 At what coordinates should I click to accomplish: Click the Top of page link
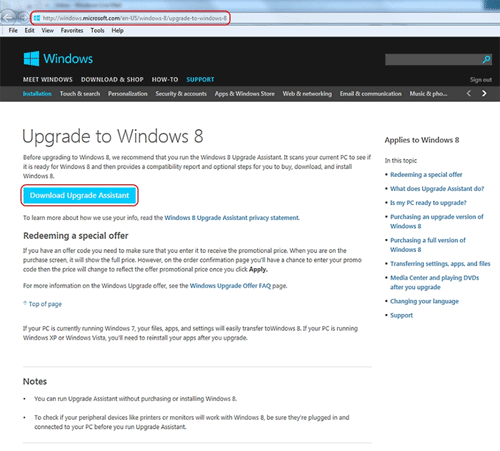42,304
